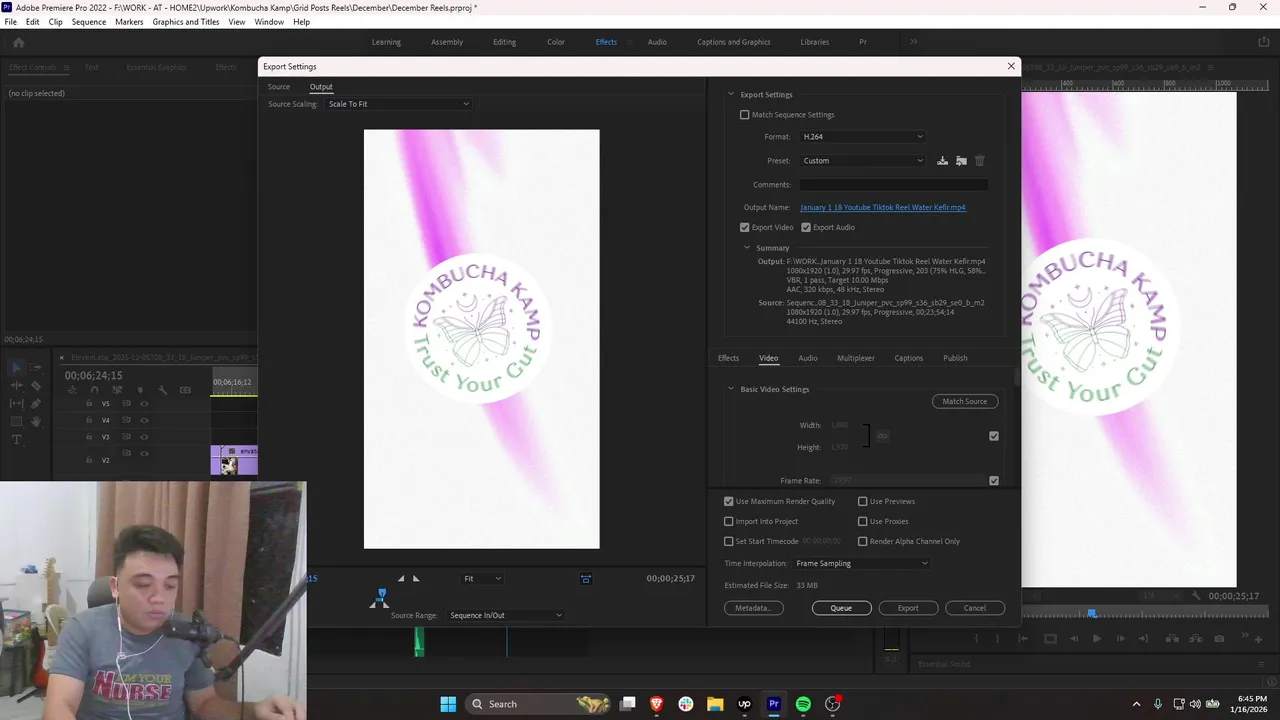Toggle the Frame Rate match source checkbox

[993, 481]
